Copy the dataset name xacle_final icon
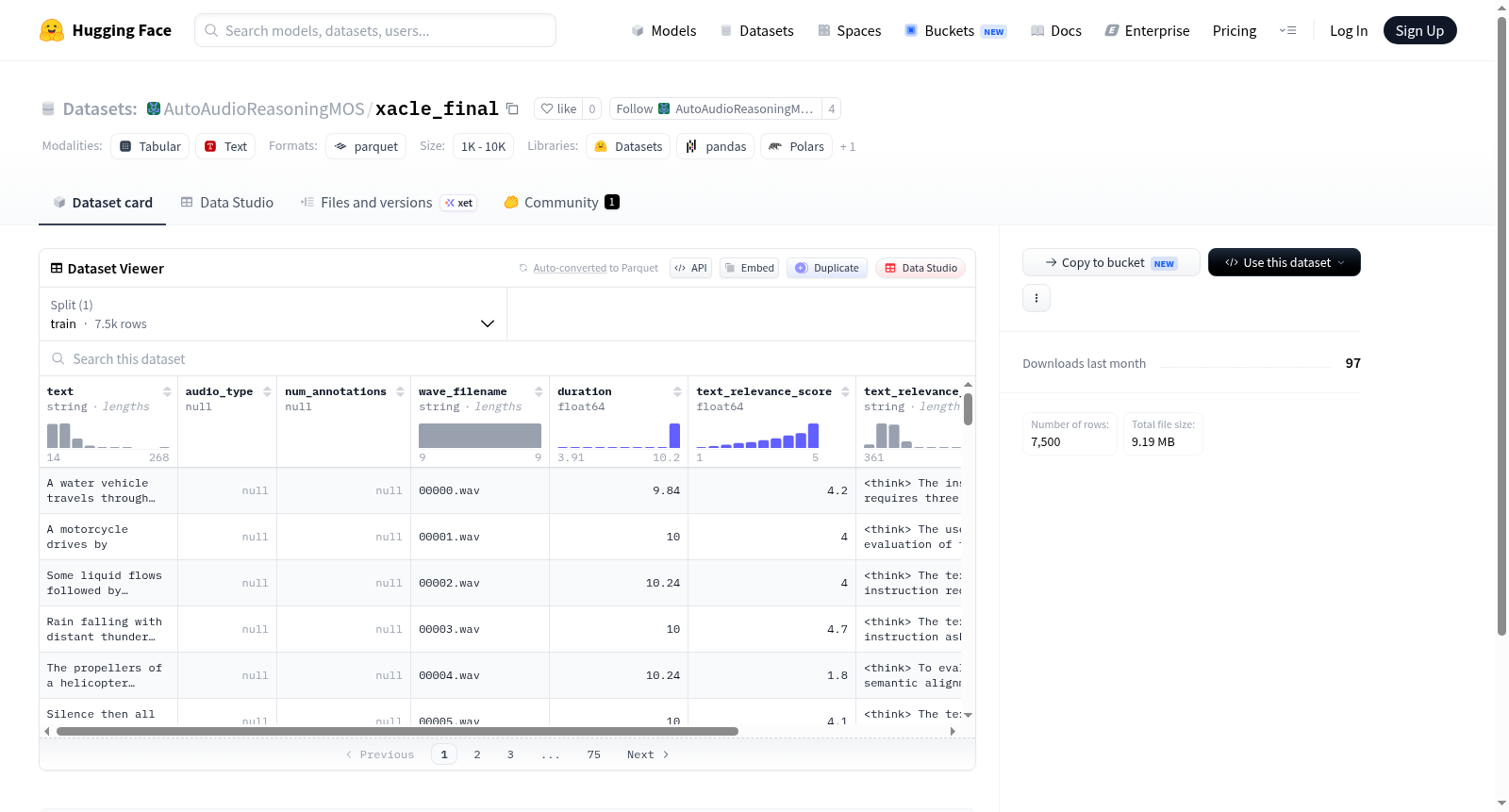This screenshot has height=812, width=1509. [512, 108]
